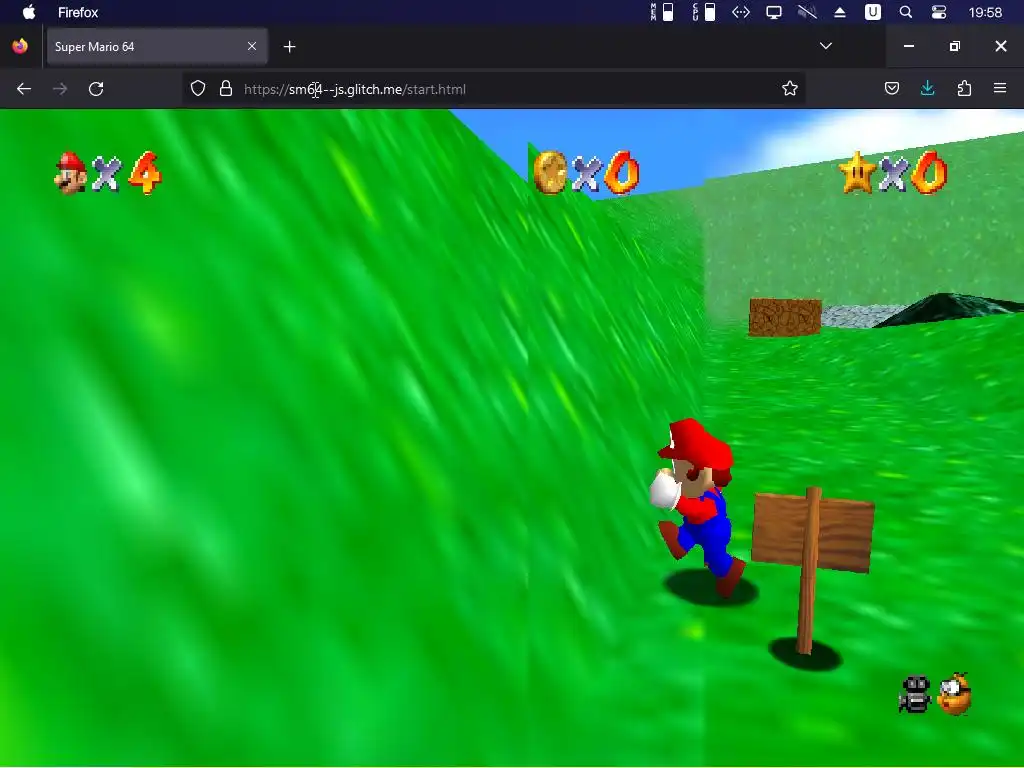The image size is (1024, 768).
Task: Click the brown brick block in distance
Action: tap(785, 317)
